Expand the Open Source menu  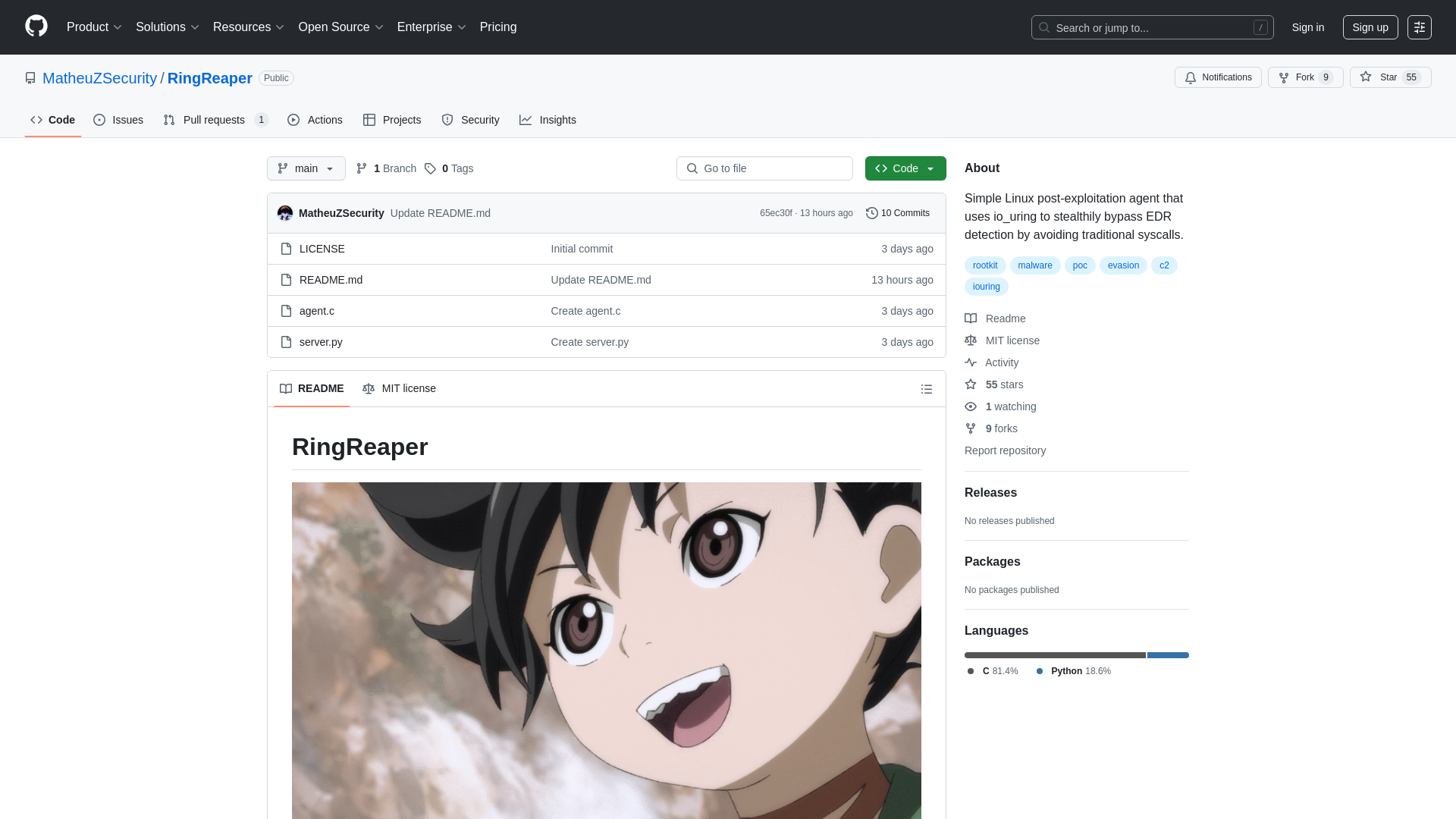[340, 27]
